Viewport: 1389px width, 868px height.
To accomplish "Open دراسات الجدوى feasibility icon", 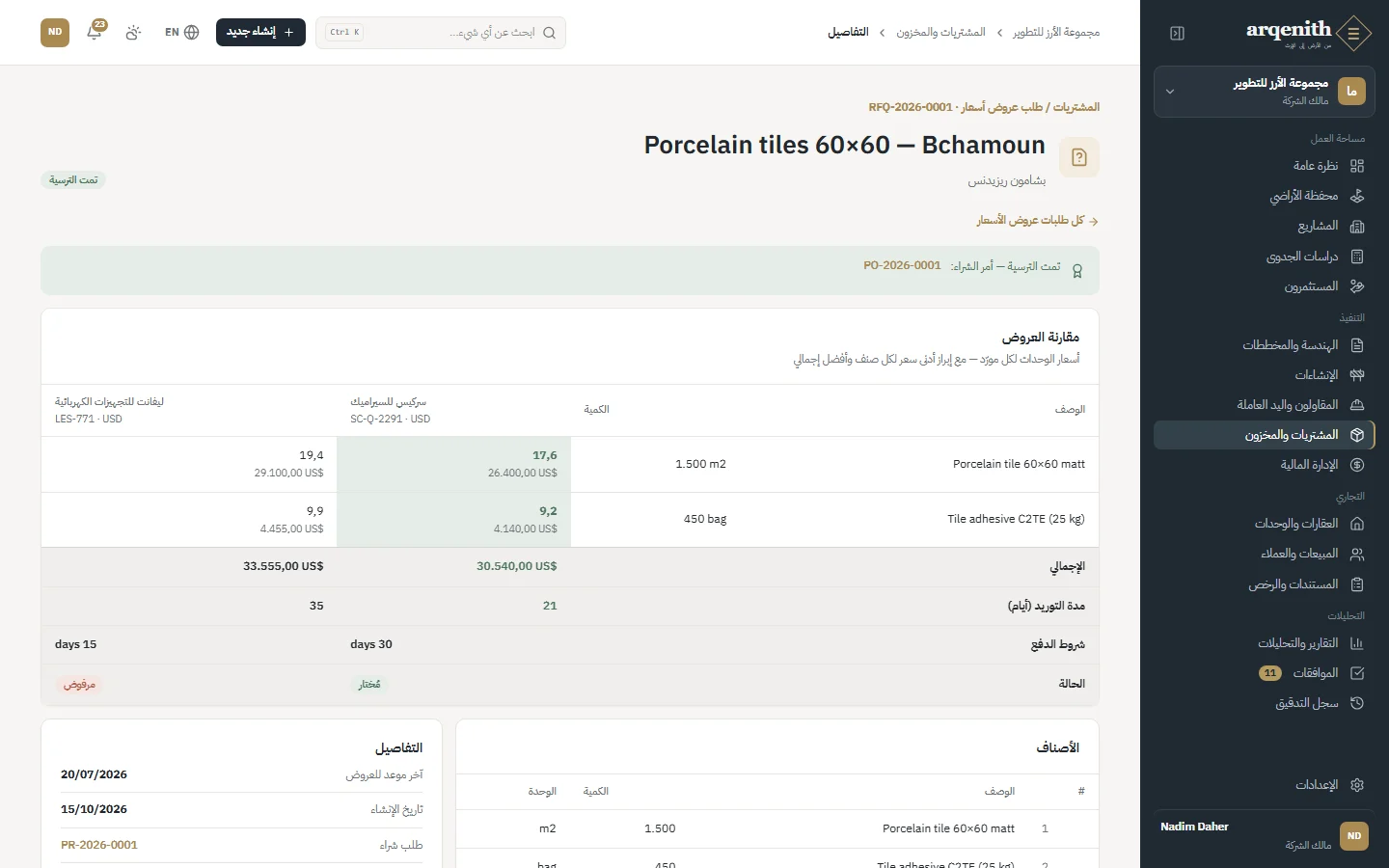I will 1357,257.
